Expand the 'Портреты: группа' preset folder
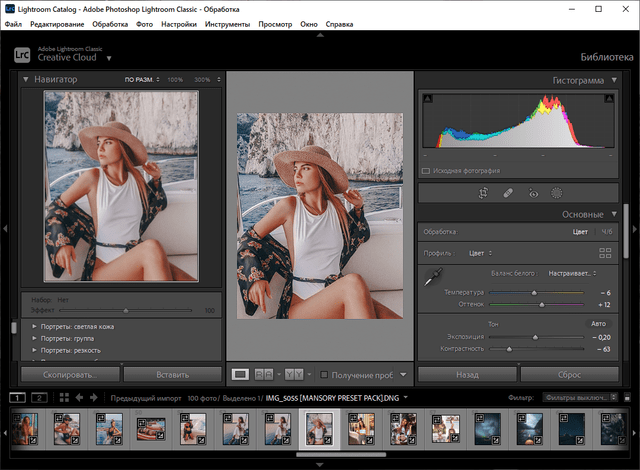 tap(35, 338)
